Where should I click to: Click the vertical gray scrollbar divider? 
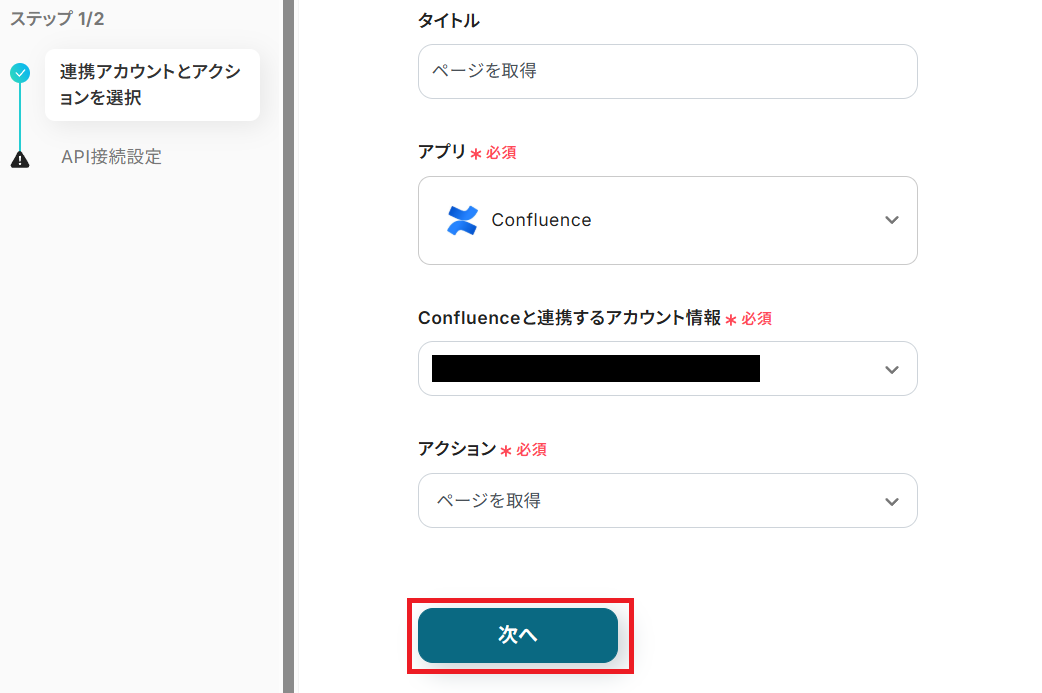coord(288,346)
